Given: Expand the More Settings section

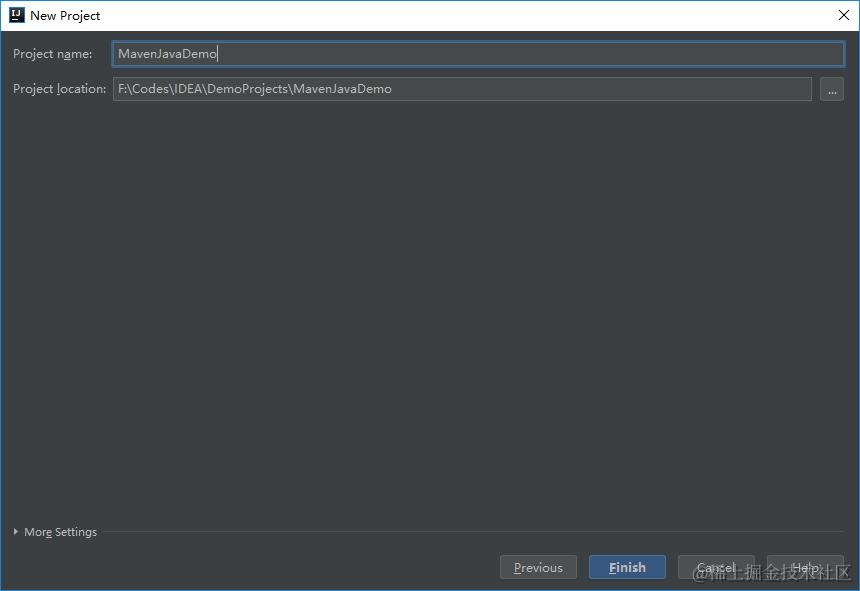Looking at the screenshot, I should [55, 532].
